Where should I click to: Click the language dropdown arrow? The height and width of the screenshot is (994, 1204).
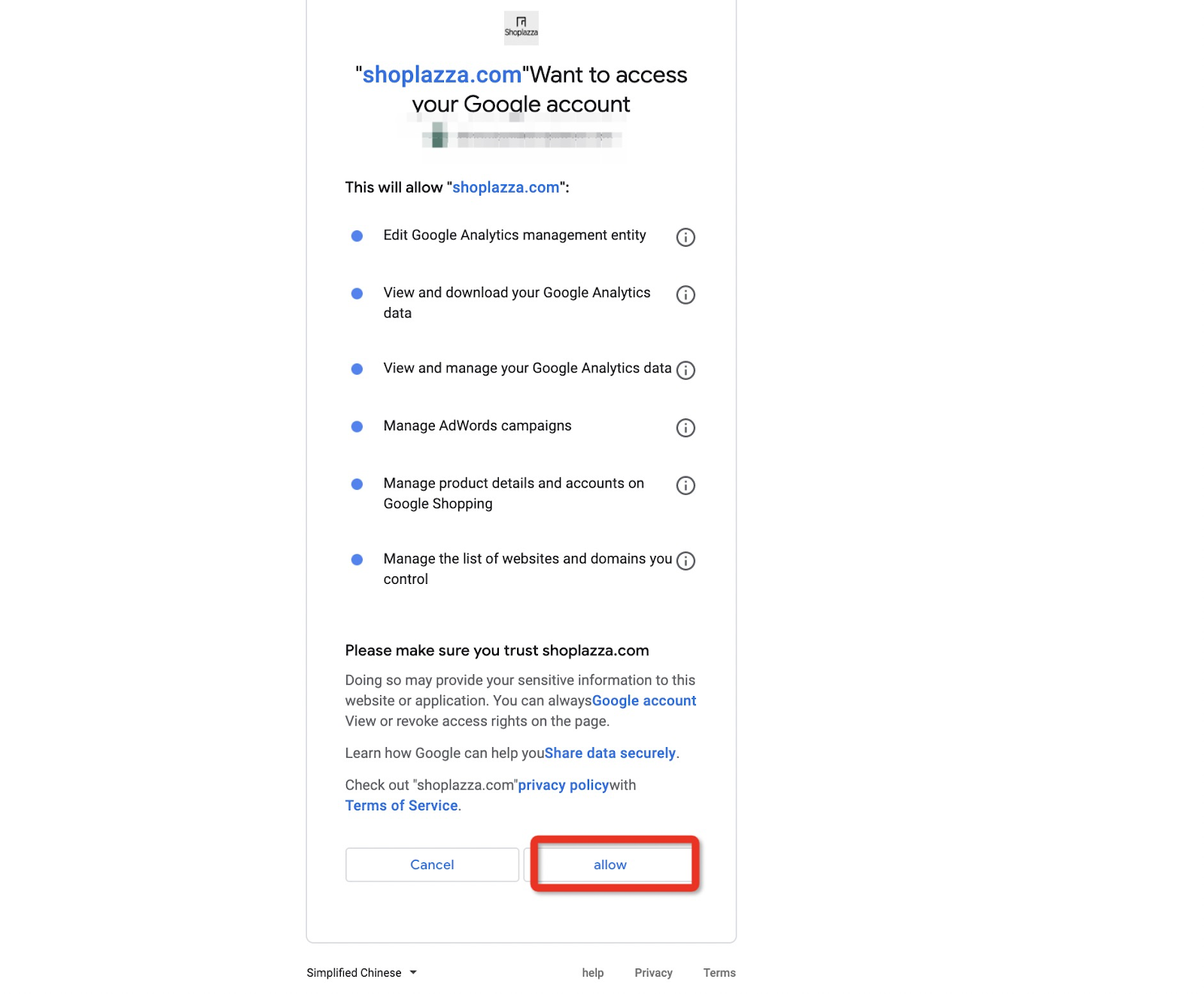point(413,973)
